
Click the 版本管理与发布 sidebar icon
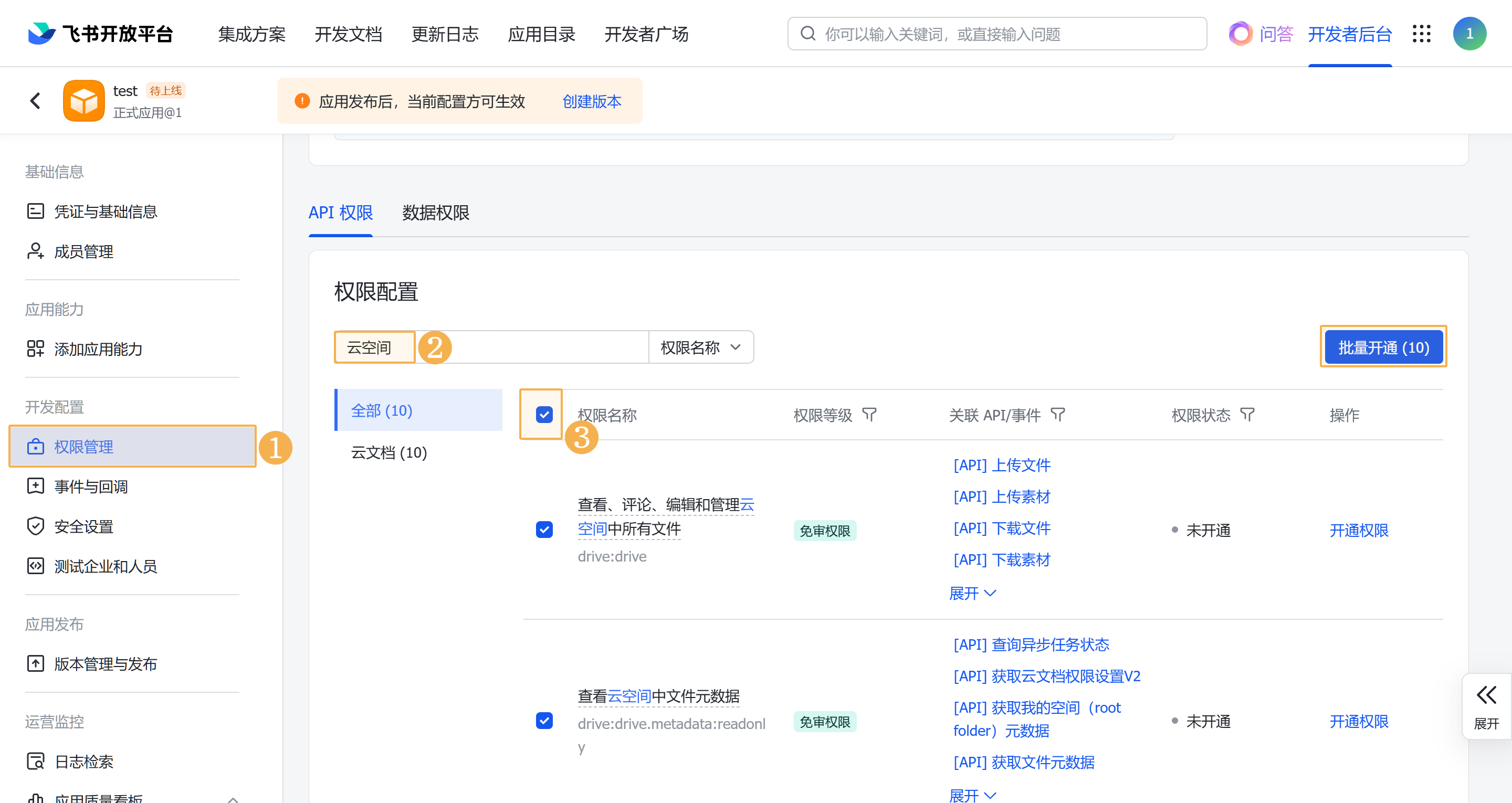click(35, 663)
